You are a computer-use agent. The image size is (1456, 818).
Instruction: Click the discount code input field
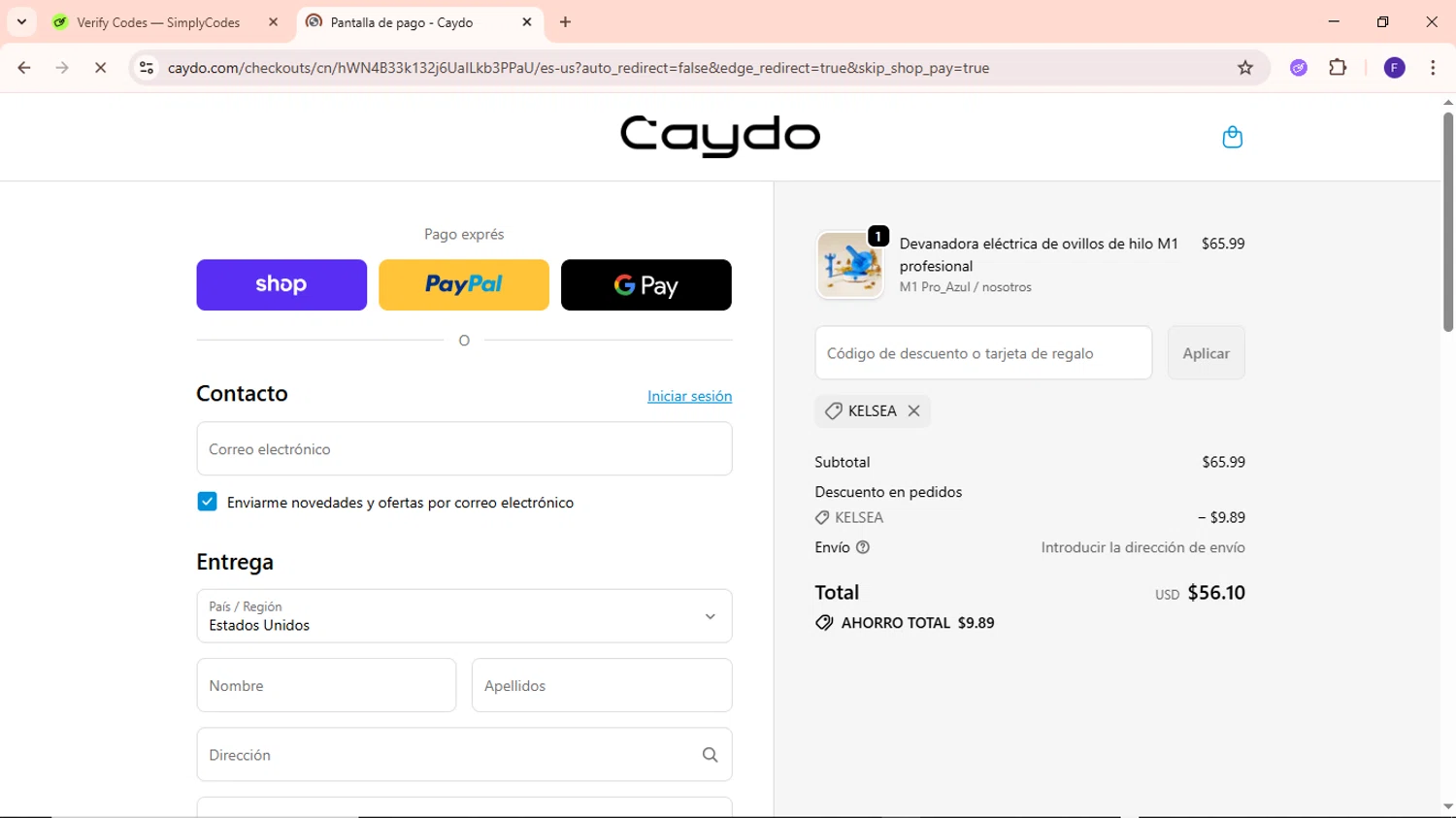tap(983, 353)
